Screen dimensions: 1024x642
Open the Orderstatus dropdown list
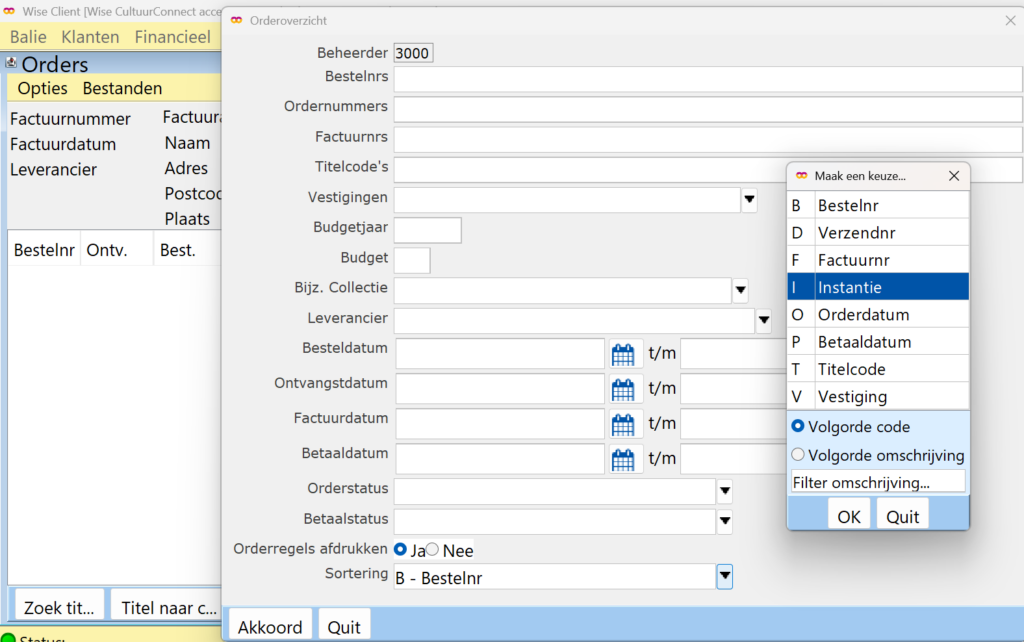point(725,492)
